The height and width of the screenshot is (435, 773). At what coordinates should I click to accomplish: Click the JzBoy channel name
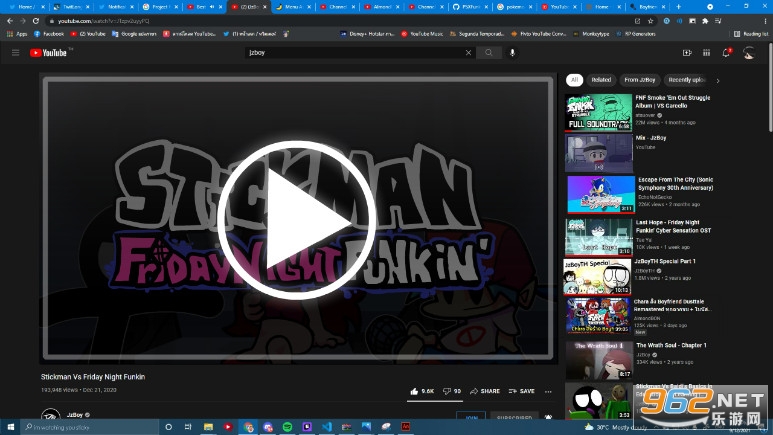[x=74, y=415]
